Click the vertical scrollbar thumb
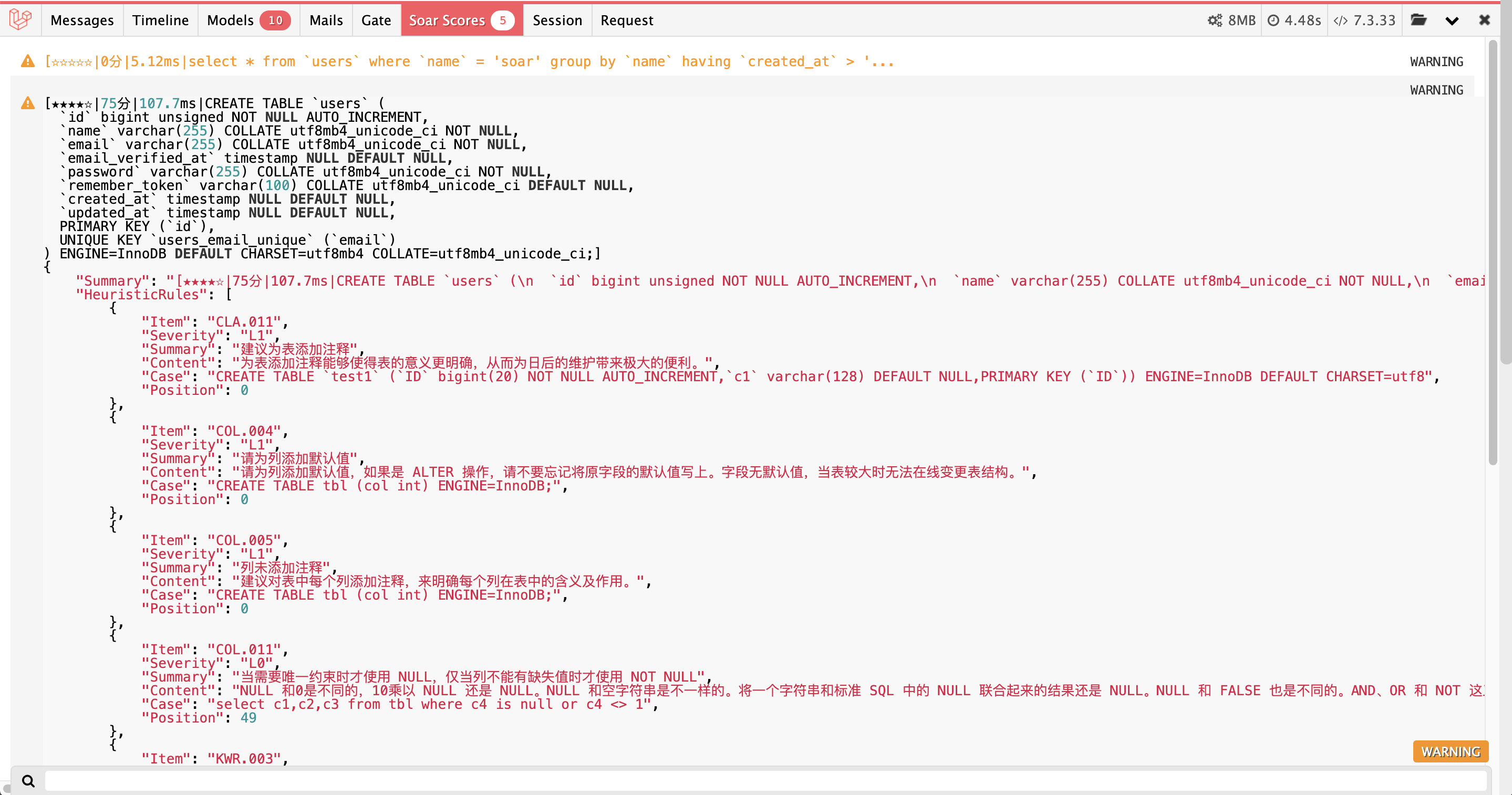 [x=1493, y=252]
